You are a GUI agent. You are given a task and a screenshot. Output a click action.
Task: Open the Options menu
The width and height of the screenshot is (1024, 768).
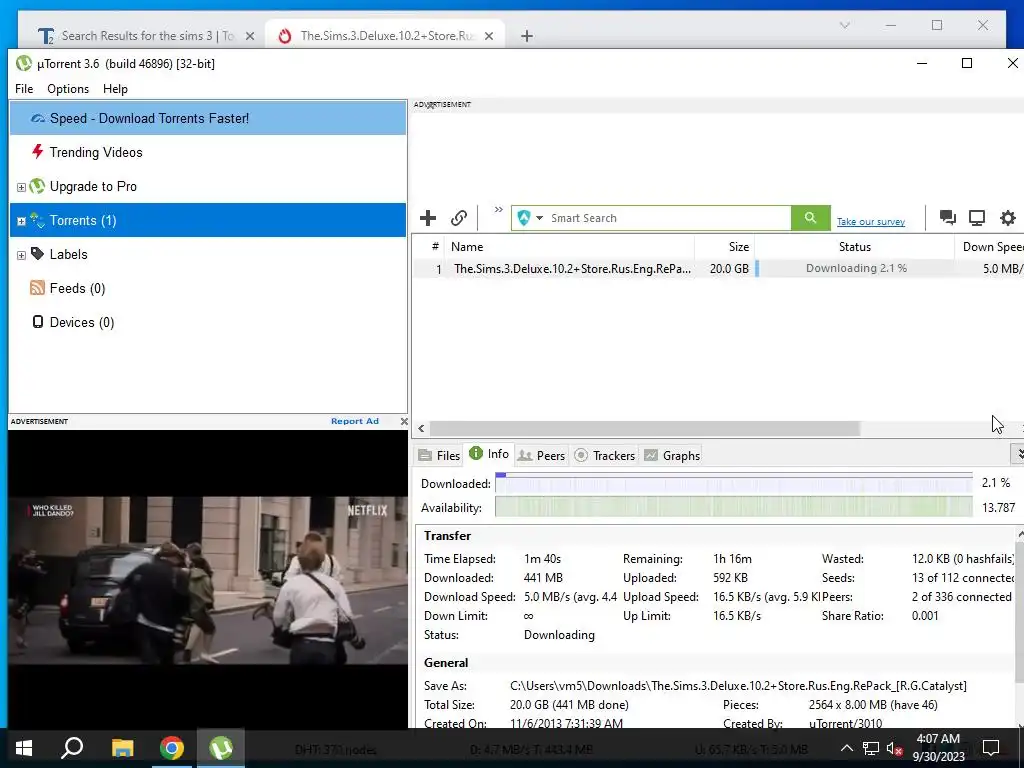point(68,89)
